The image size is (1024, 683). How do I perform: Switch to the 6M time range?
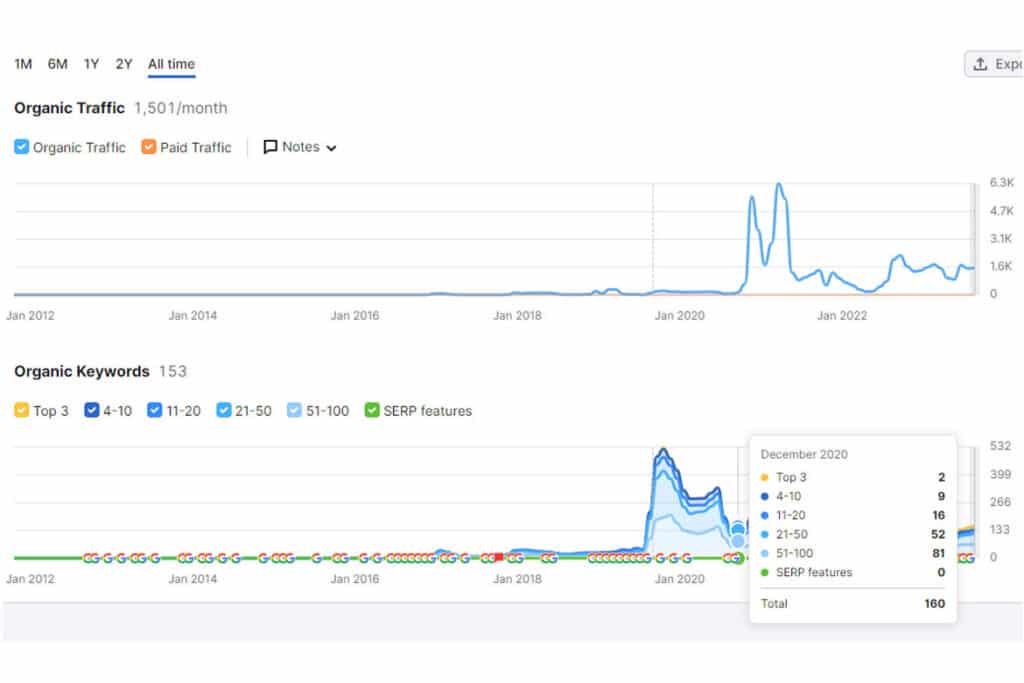[x=57, y=64]
